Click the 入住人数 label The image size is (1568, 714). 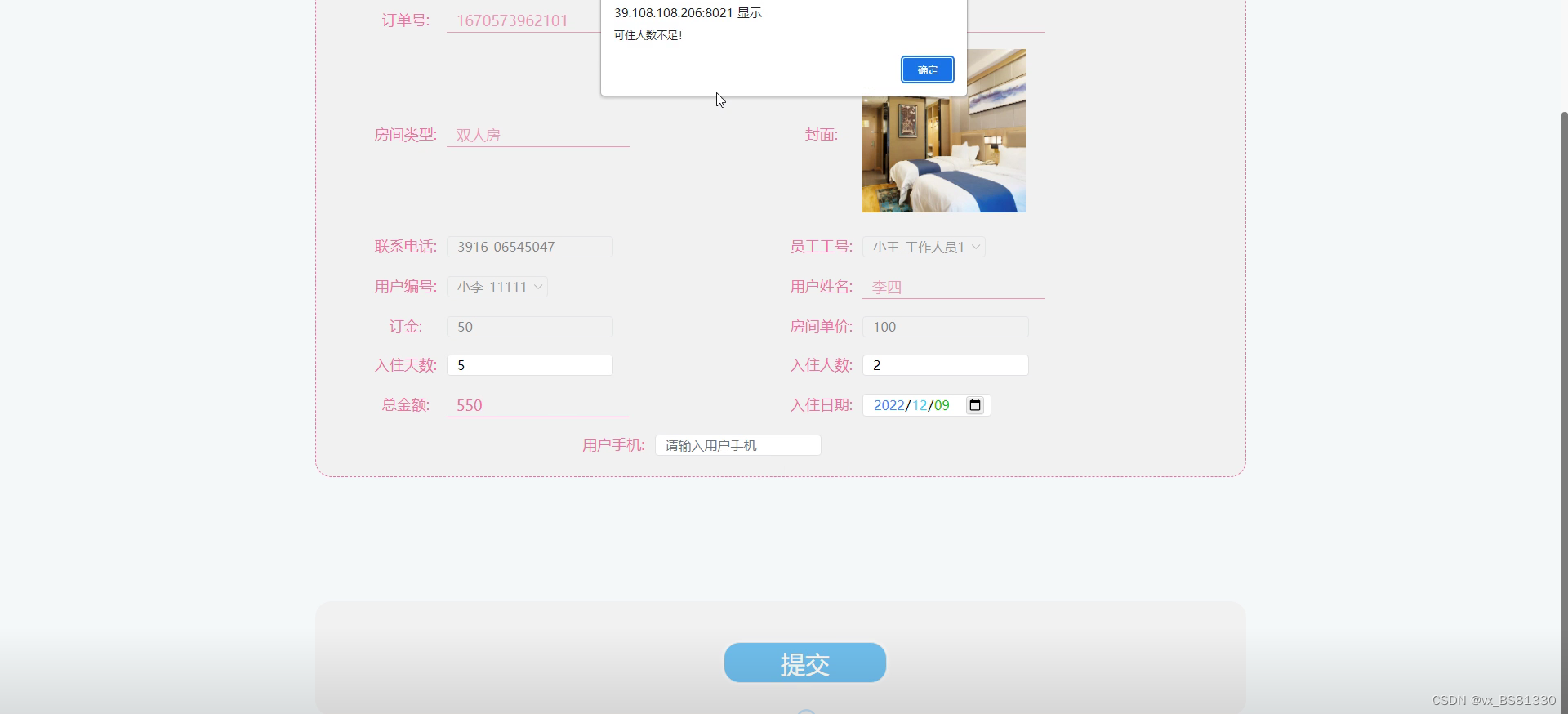(x=821, y=365)
